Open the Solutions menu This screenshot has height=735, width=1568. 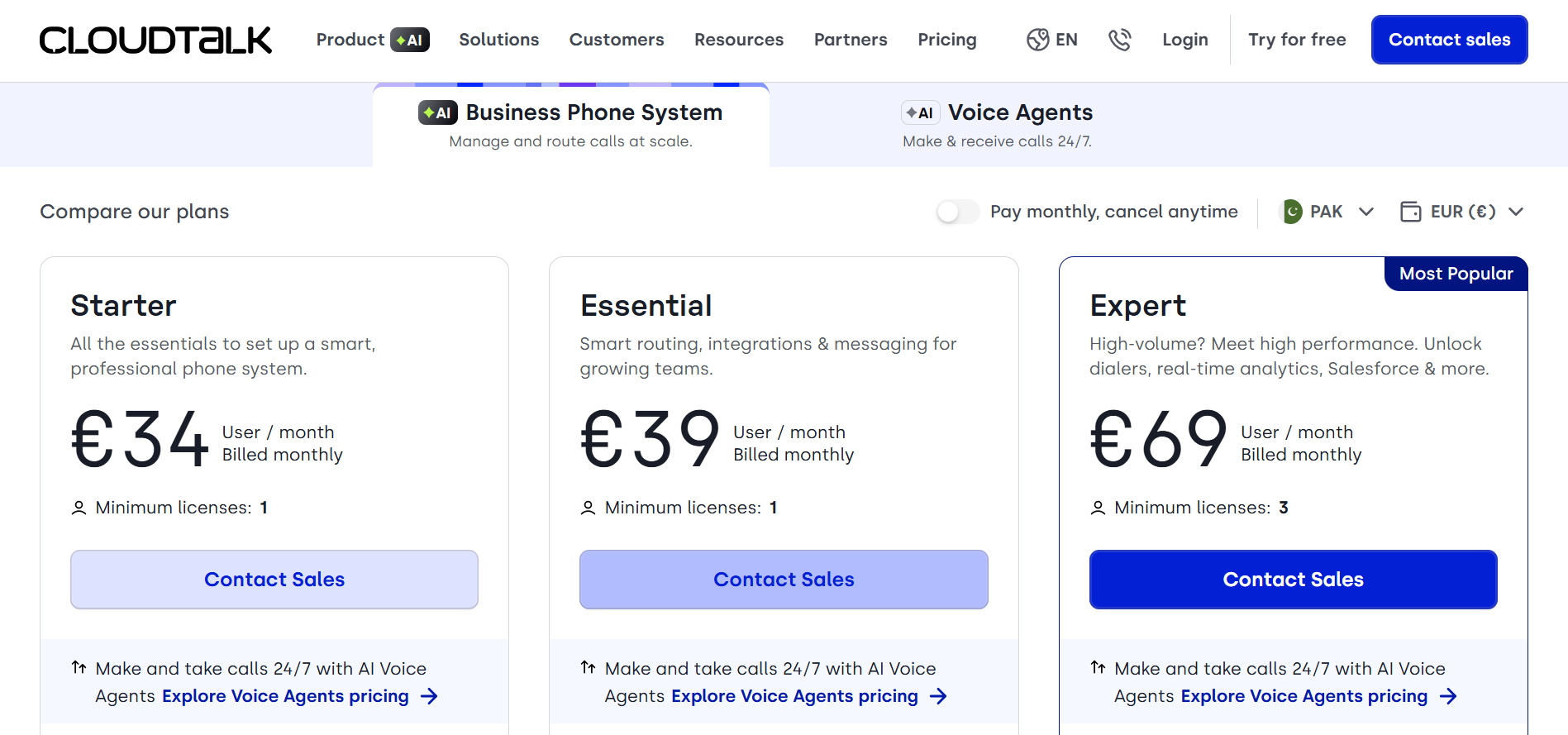499,40
